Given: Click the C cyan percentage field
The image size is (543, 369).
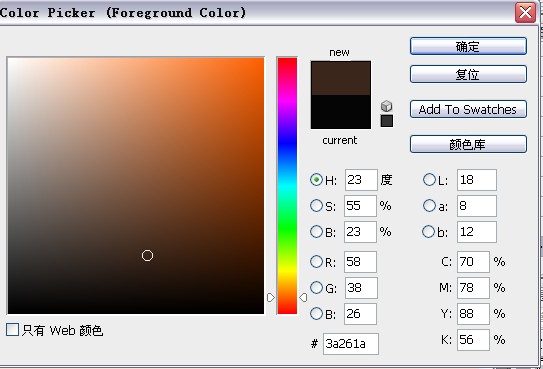Looking at the screenshot, I should [473, 262].
